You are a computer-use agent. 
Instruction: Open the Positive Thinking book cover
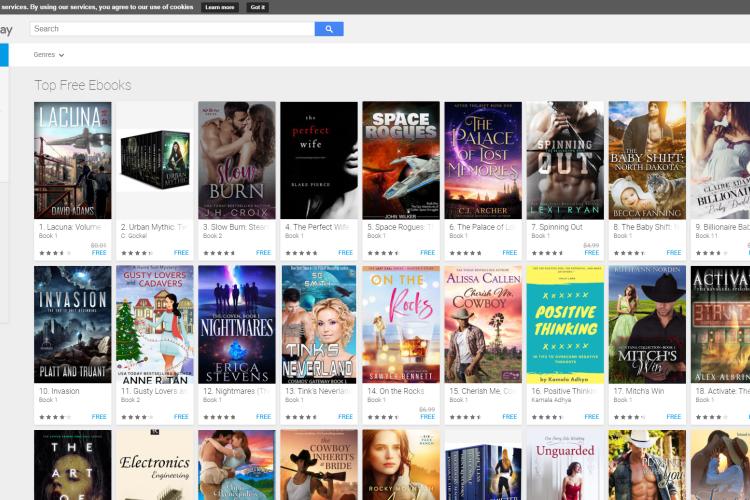[x=565, y=324]
